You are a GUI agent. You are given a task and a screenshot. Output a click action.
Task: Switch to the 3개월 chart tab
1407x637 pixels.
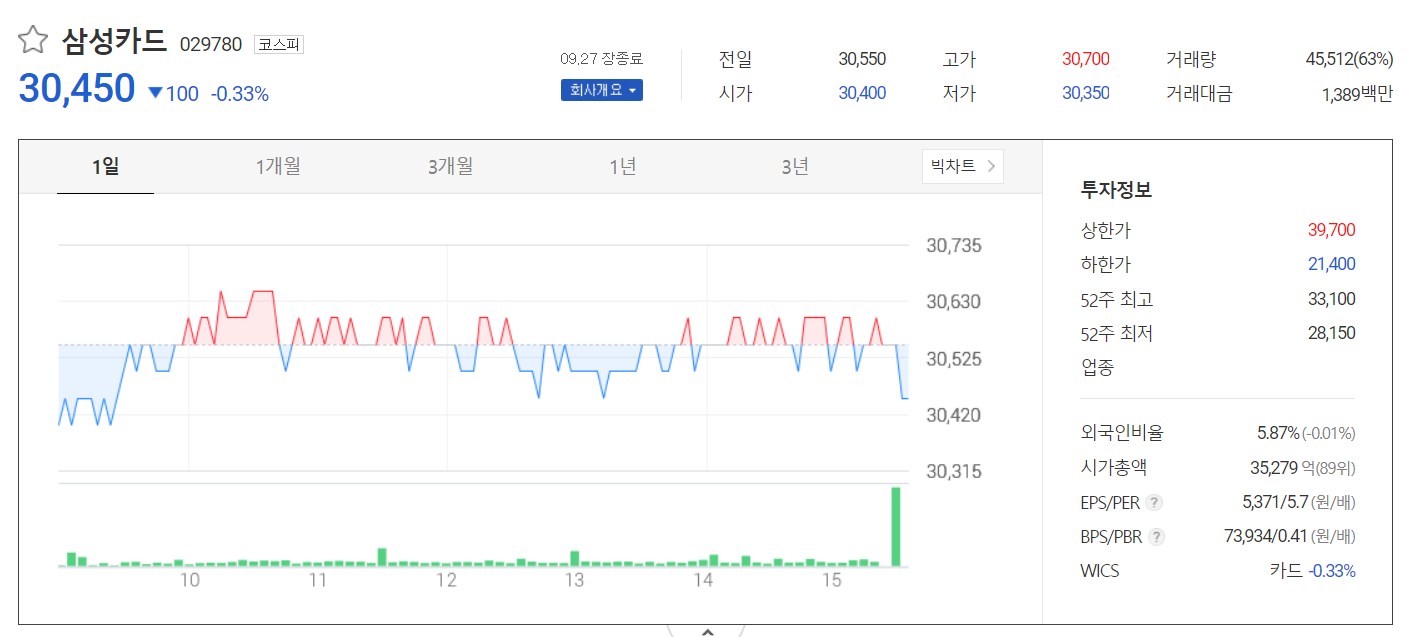pos(450,166)
